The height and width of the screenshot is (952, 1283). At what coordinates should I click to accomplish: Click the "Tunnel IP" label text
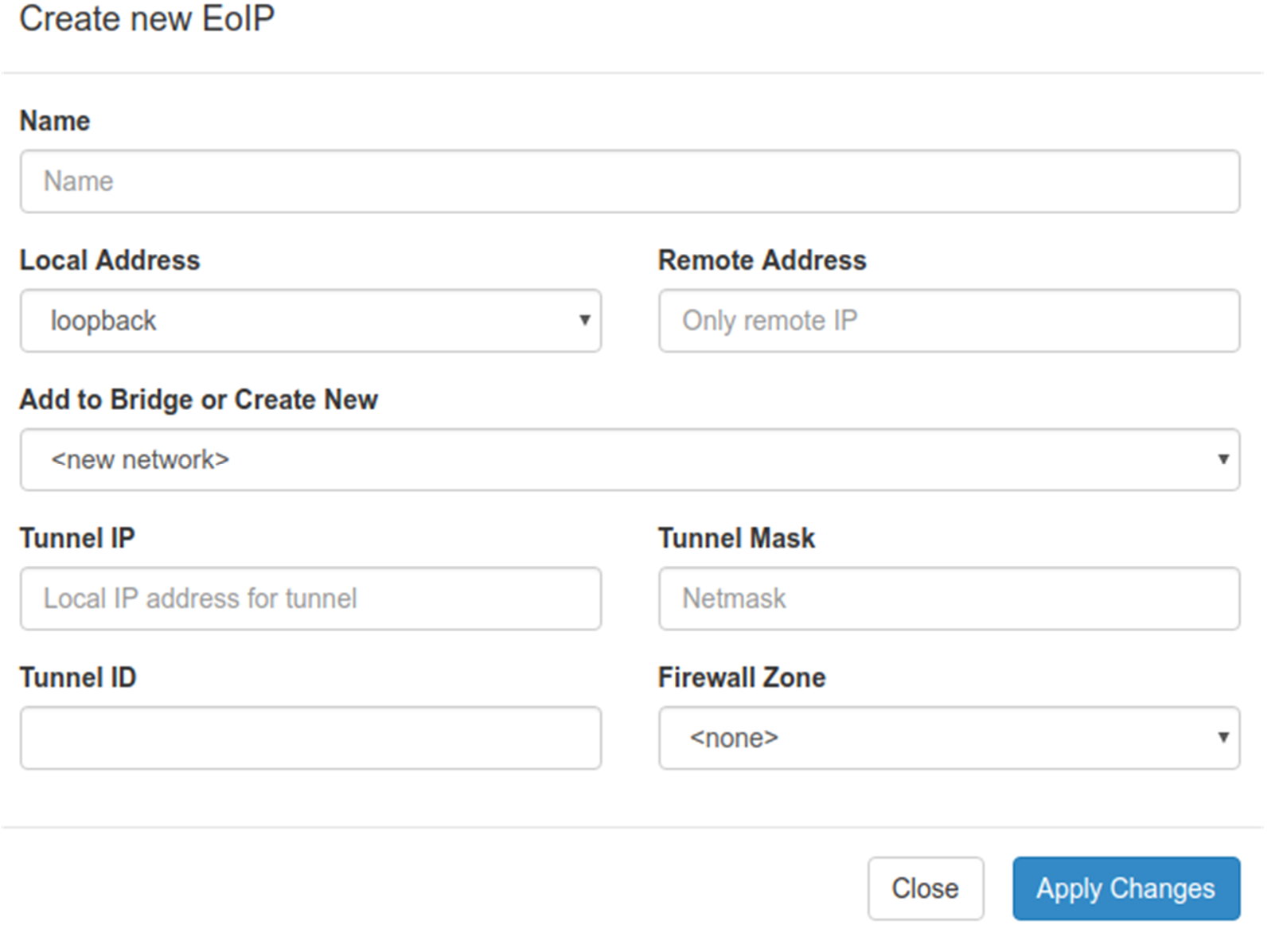tap(77, 538)
